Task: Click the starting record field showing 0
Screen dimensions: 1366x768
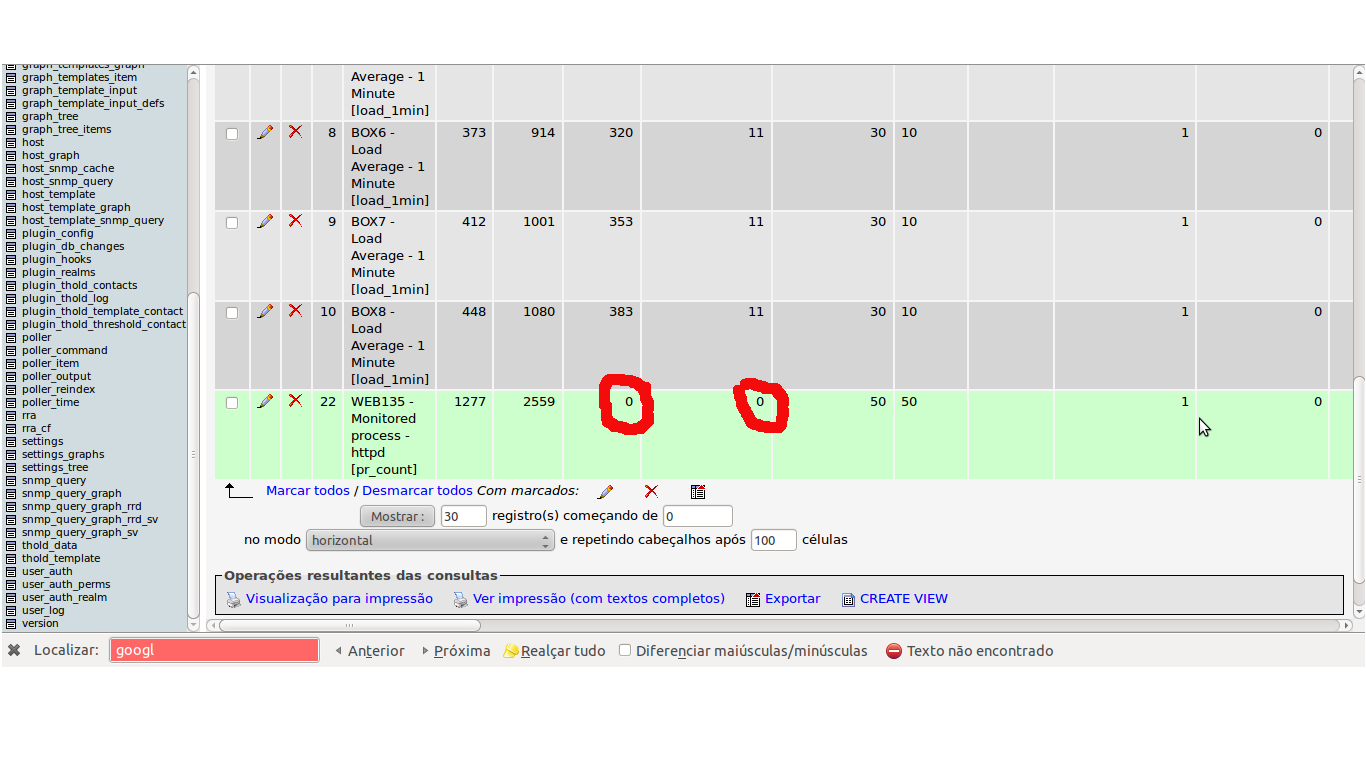Action: tap(698, 516)
